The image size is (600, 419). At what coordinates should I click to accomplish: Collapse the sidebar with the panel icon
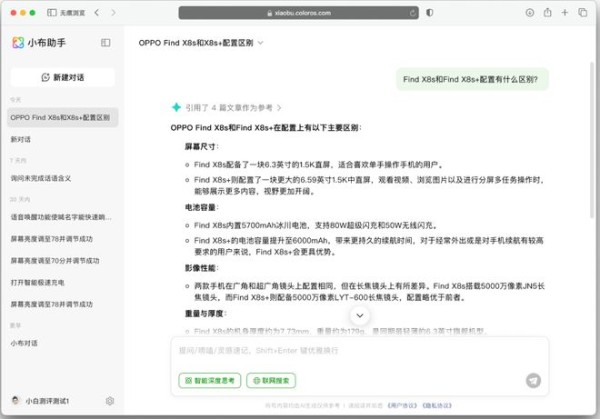click(x=106, y=42)
